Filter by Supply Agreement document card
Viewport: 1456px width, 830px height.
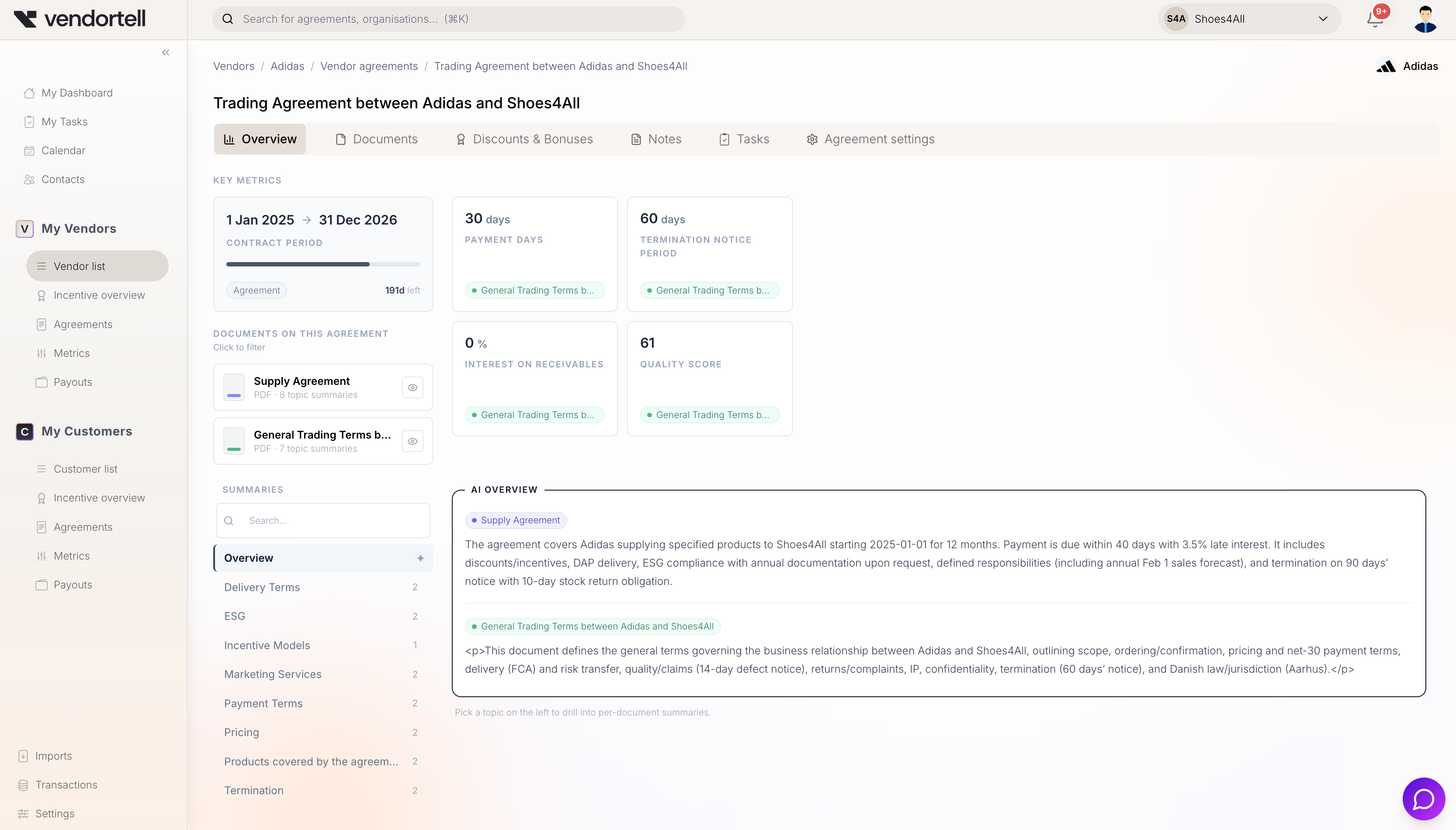coord(323,387)
